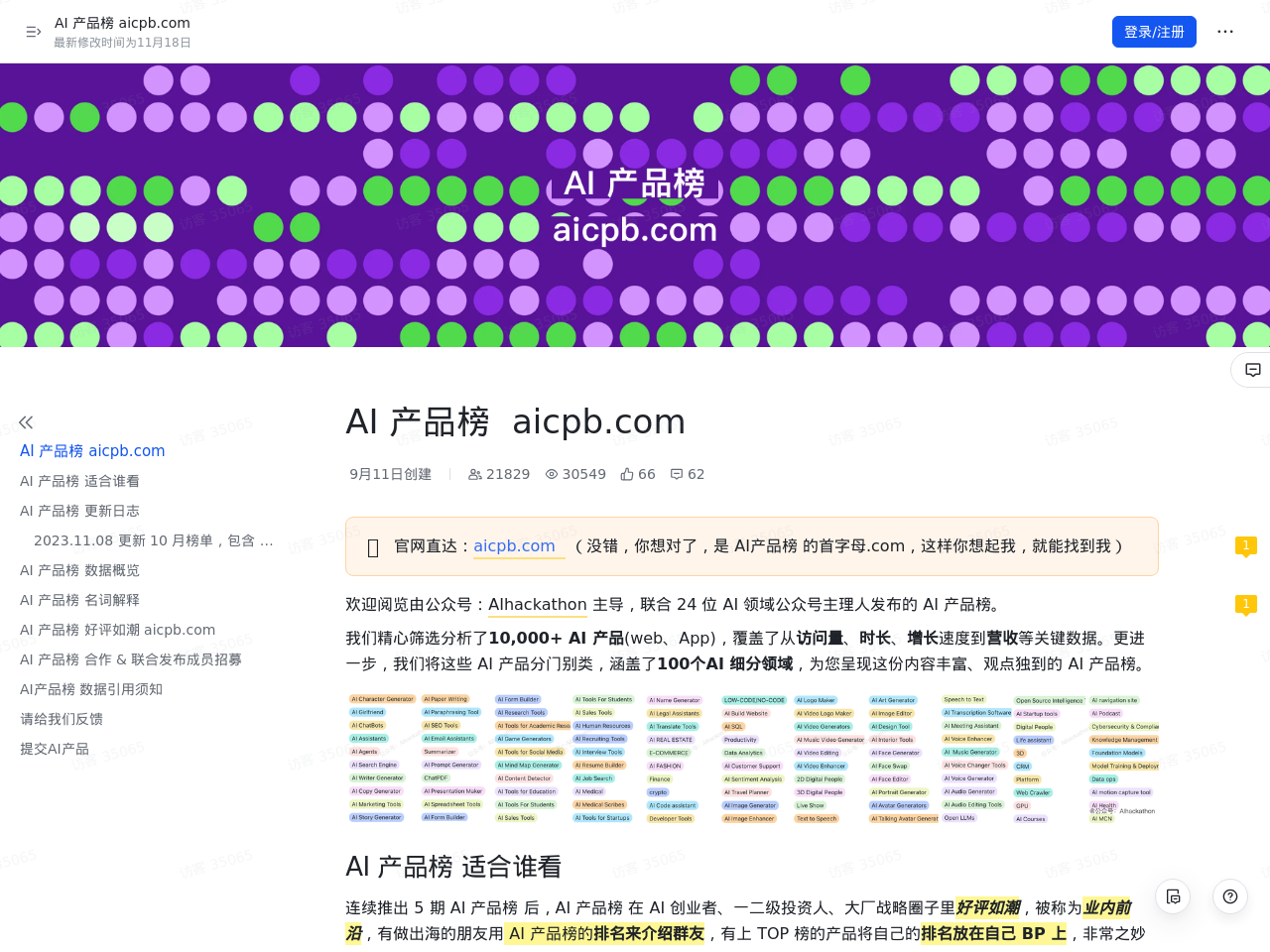Select outline item AI 产品榜 aicpb.com
This screenshot has height=952, width=1270.
tap(92, 451)
